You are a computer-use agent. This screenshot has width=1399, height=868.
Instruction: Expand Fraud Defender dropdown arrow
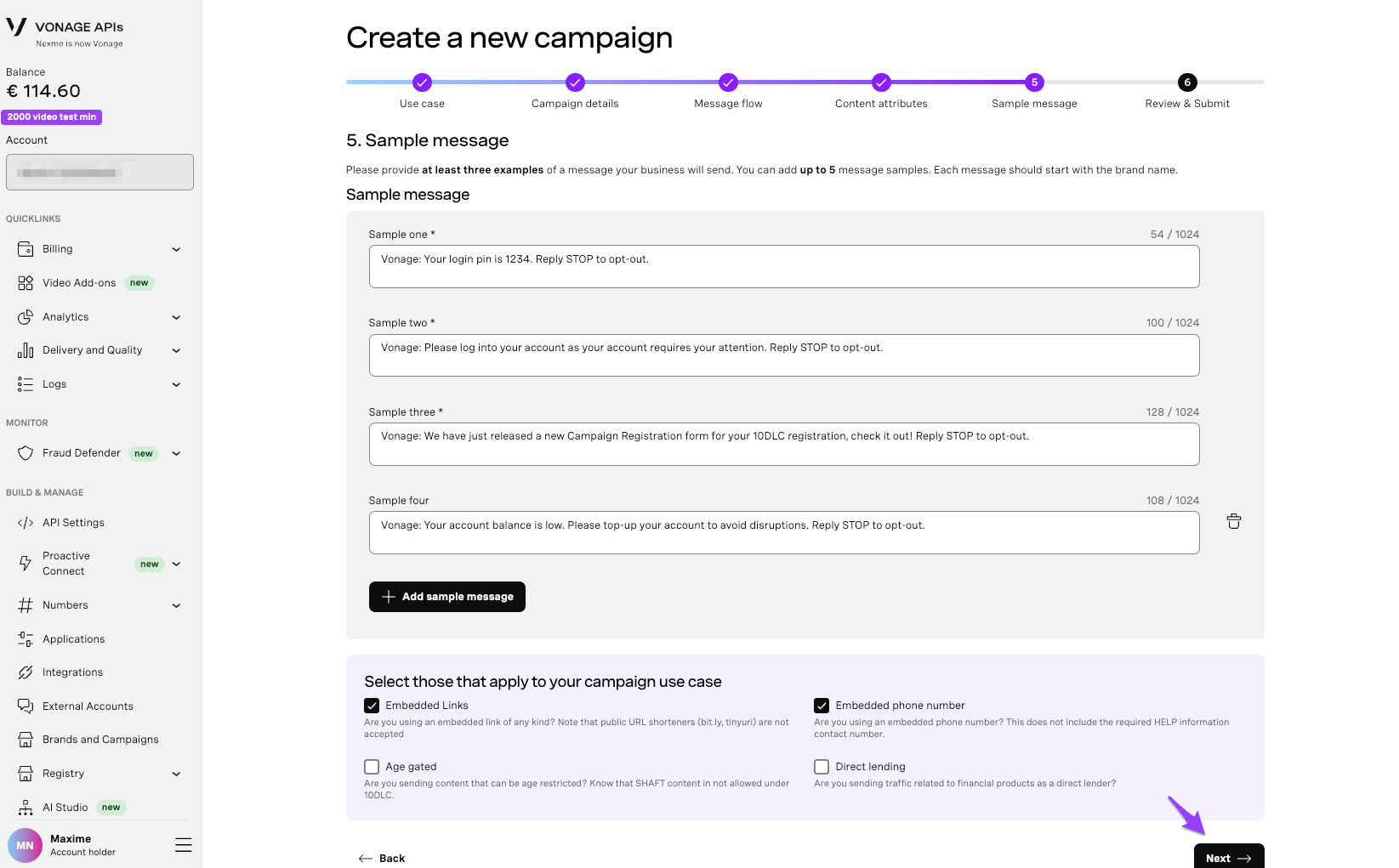coord(176,453)
